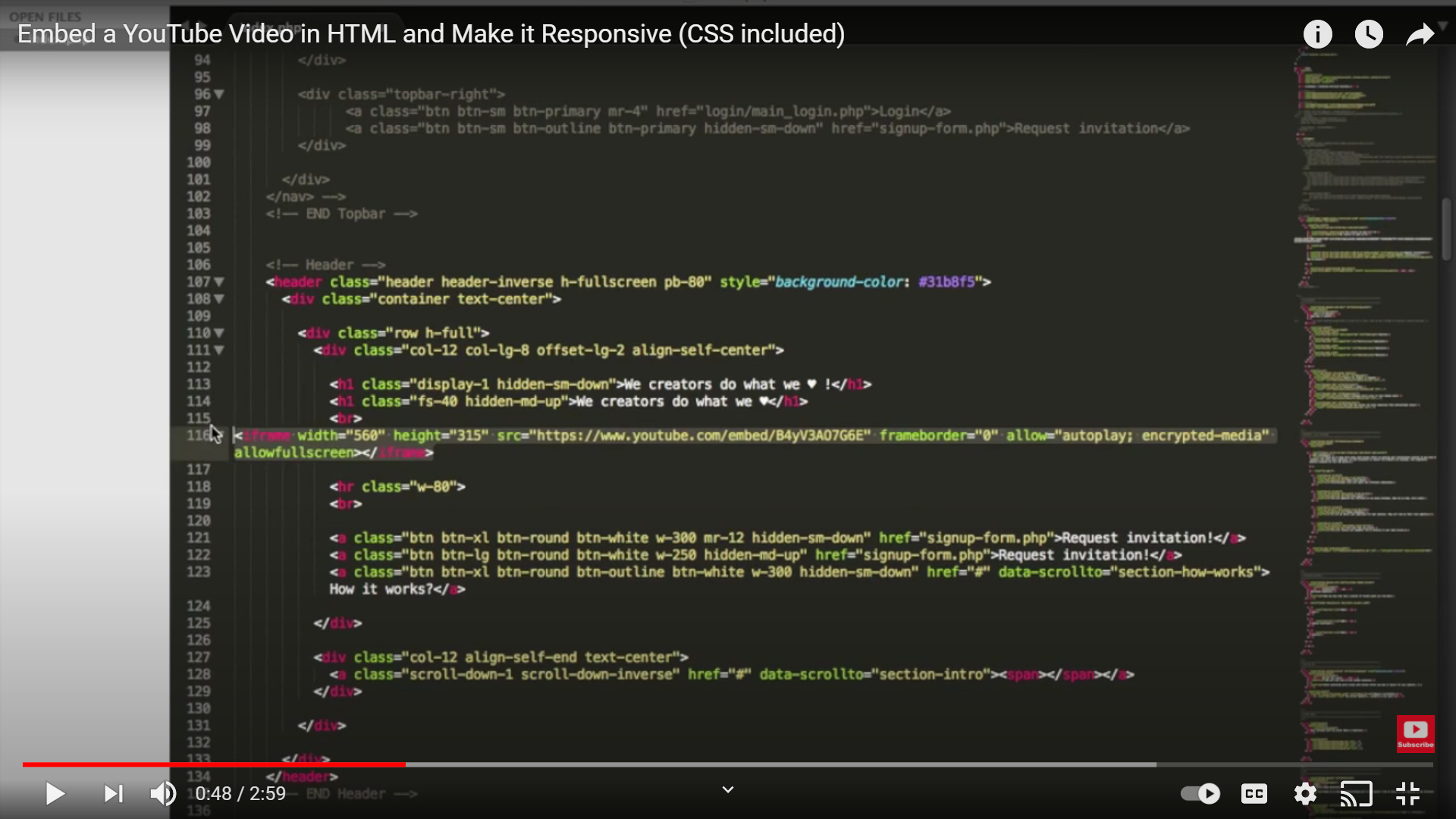Collapse code fold arrow on line 111
This screenshot has height=819, width=1456.
(x=219, y=350)
